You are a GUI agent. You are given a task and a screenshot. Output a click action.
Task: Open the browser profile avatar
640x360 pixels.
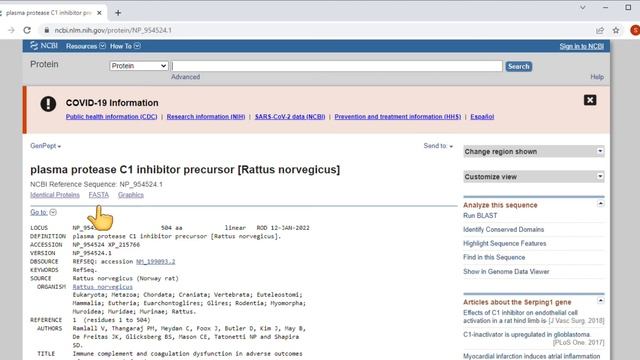point(635,30)
